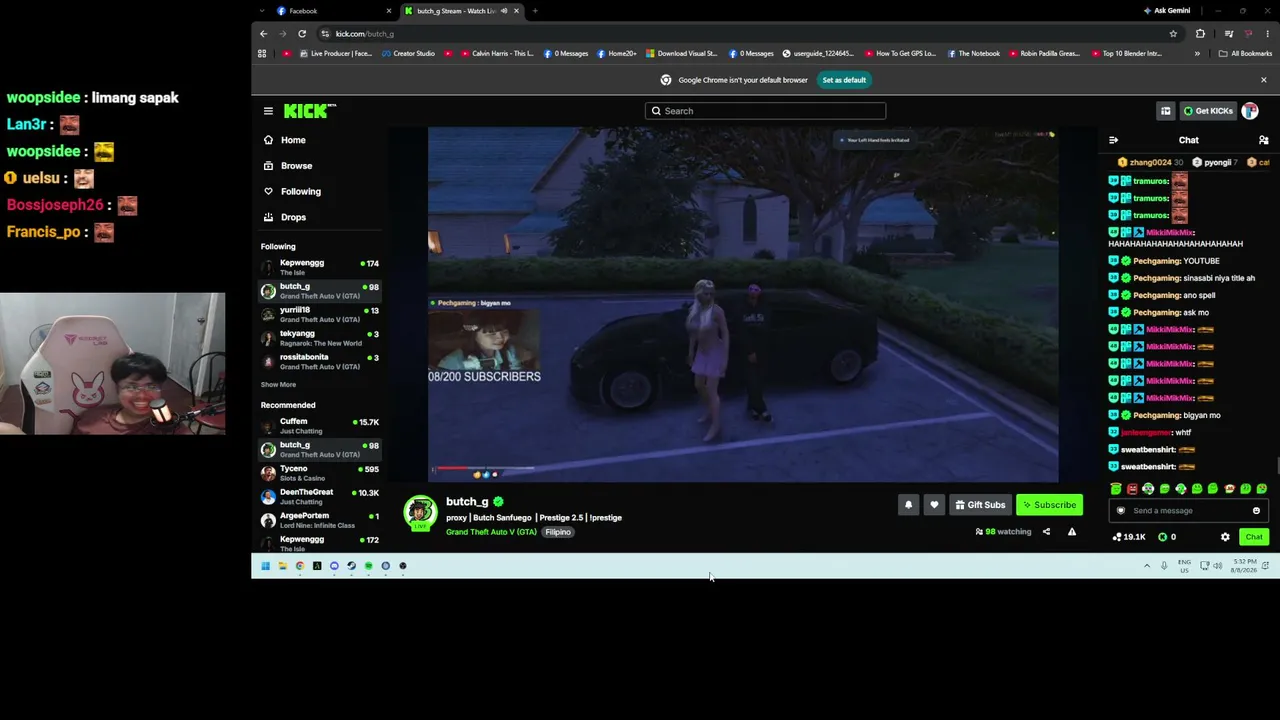Click butch_g streamer avatar
This screenshot has height=720, width=1280.
(x=420, y=513)
